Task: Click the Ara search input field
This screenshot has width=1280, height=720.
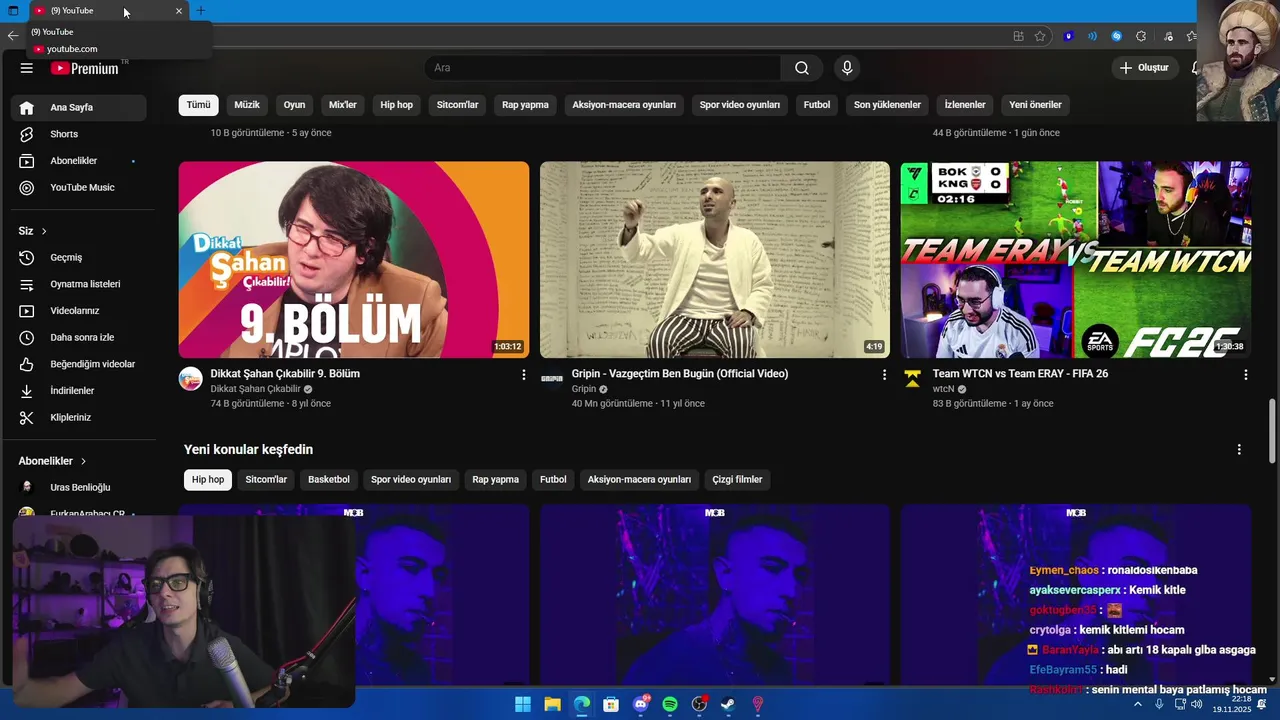Action: pyautogui.click(x=603, y=68)
